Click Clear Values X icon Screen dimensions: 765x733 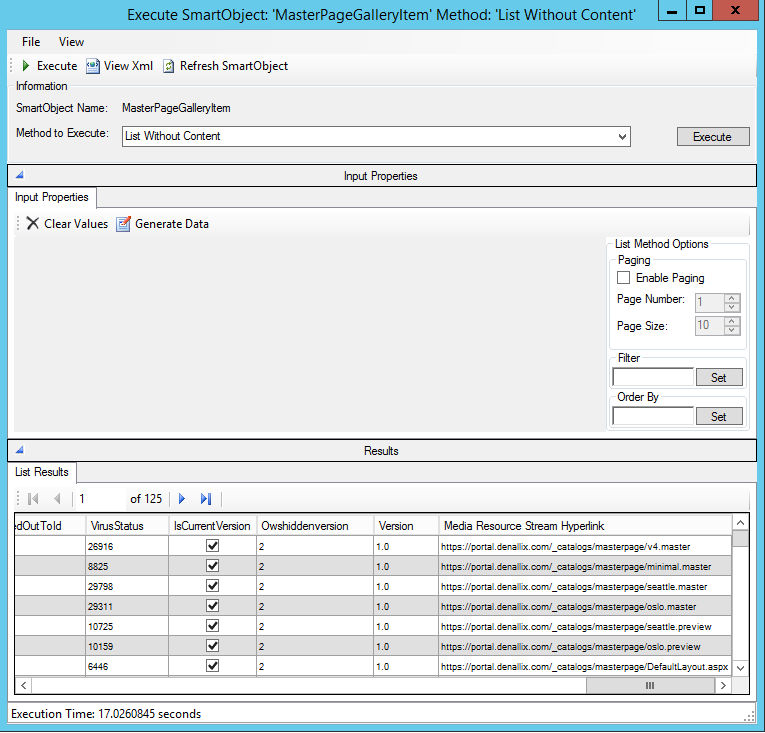coord(33,224)
